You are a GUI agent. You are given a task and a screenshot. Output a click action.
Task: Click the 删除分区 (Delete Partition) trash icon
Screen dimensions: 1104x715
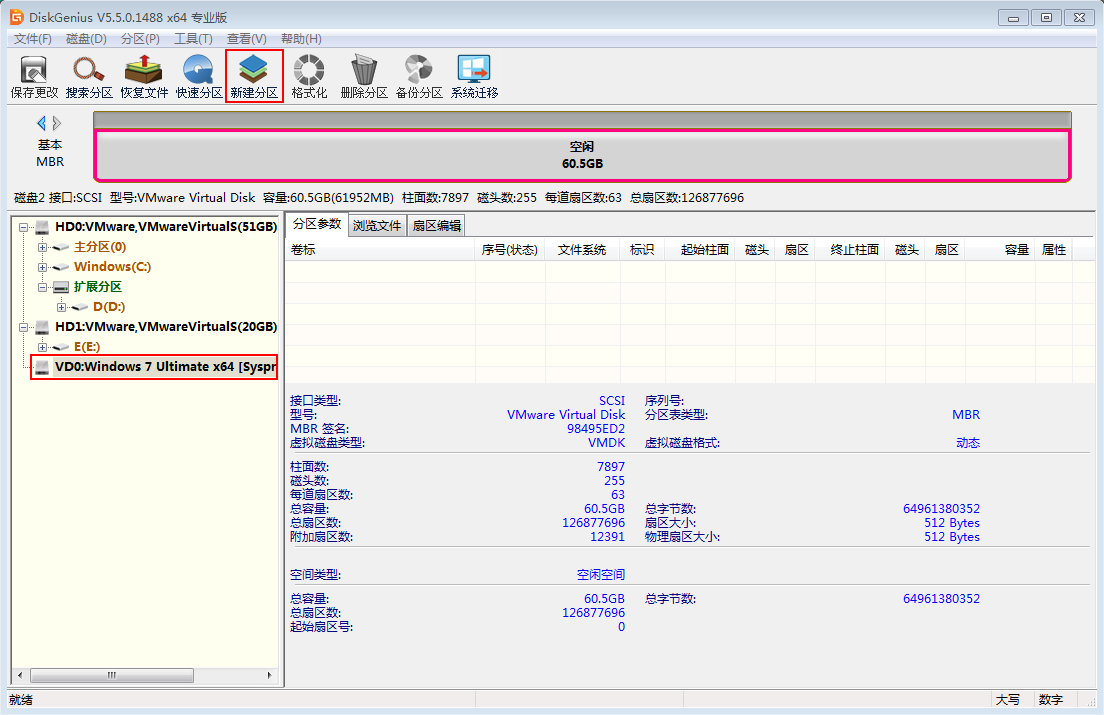pyautogui.click(x=364, y=76)
